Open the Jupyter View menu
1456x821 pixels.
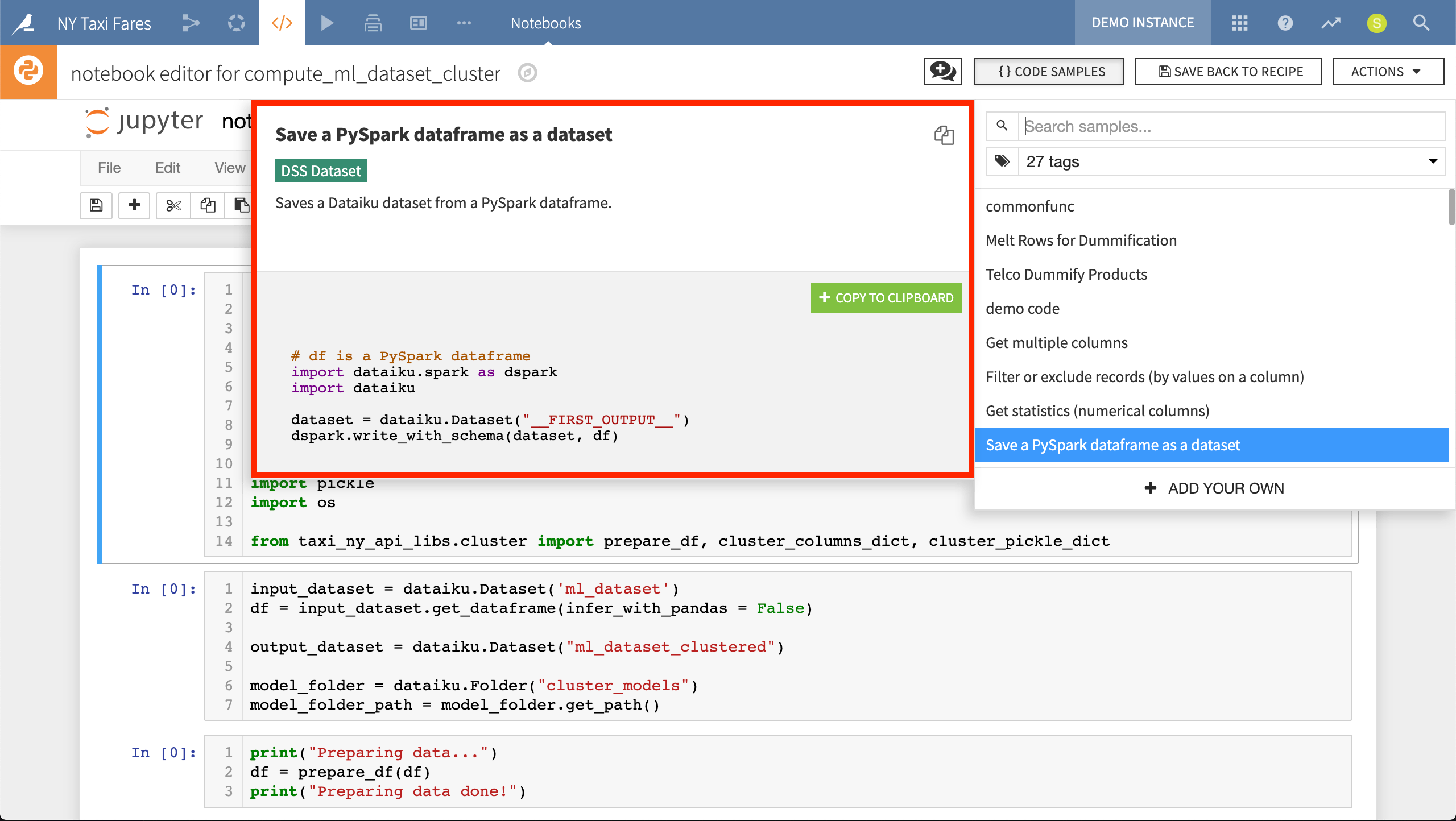click(x=230, y=168)
